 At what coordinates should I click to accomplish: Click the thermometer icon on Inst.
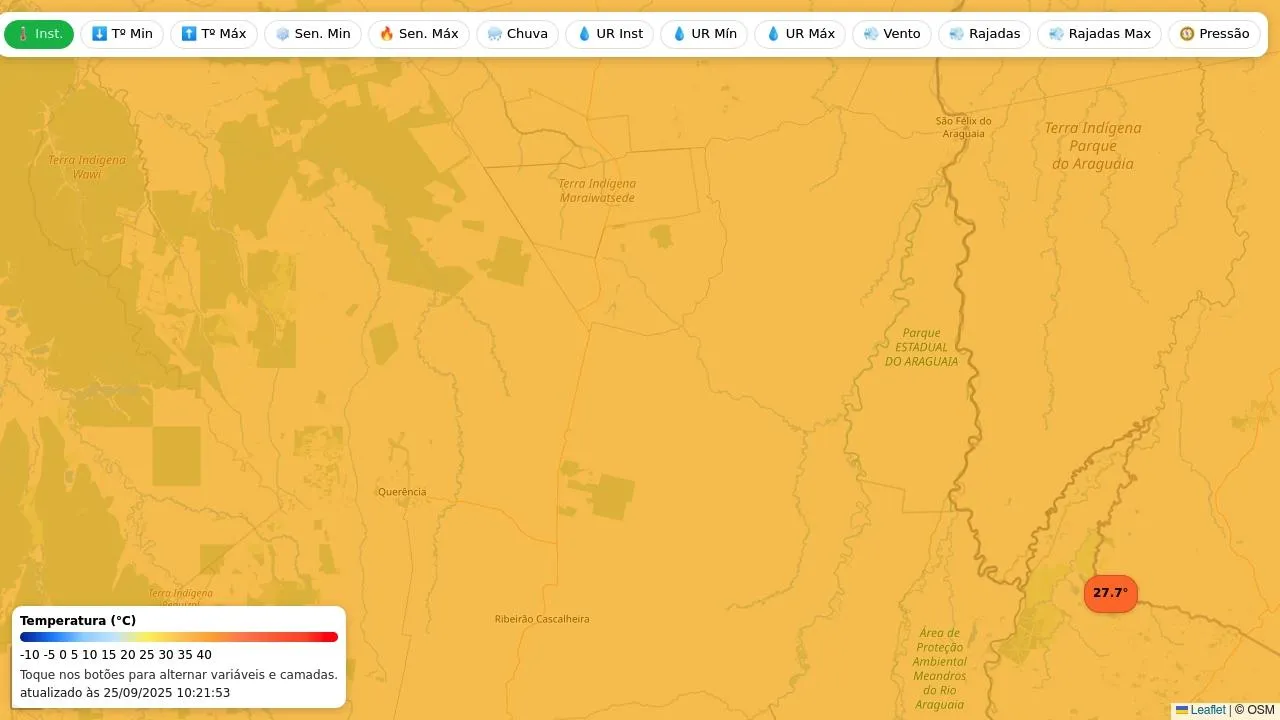pyautogui.click(x=23, y=34)
